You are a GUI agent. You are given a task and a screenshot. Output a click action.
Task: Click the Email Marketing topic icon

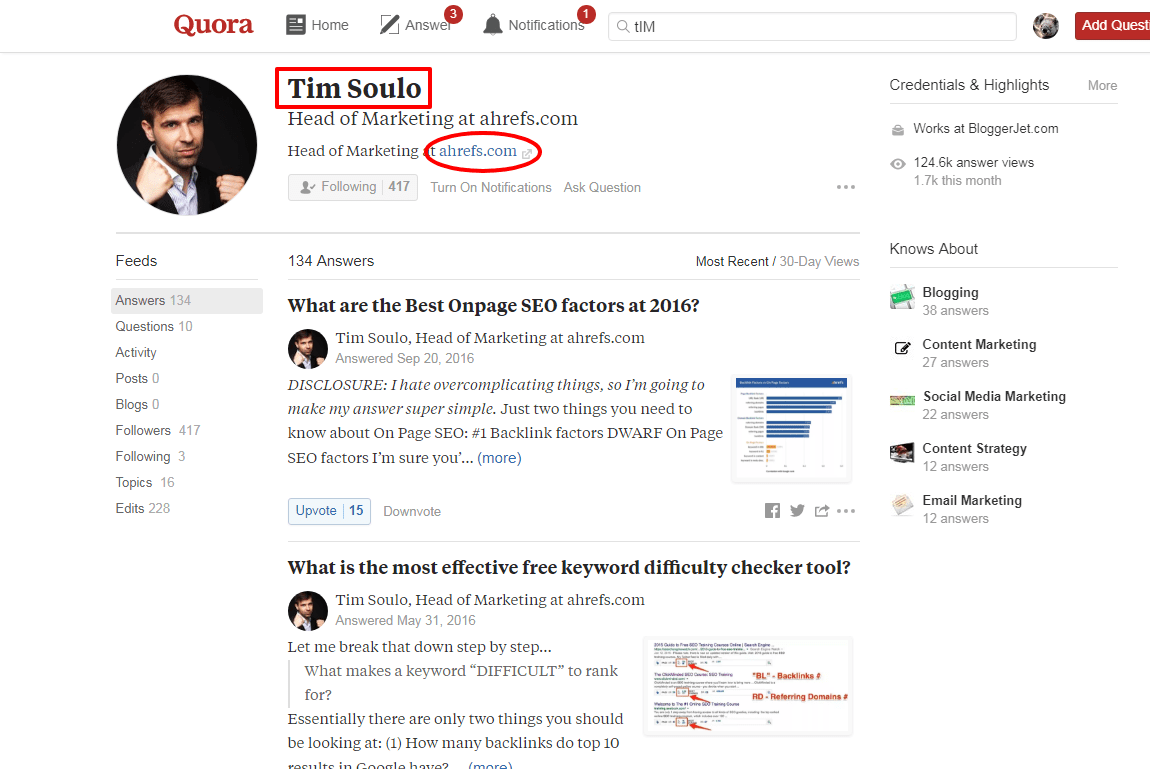(902, 504)
